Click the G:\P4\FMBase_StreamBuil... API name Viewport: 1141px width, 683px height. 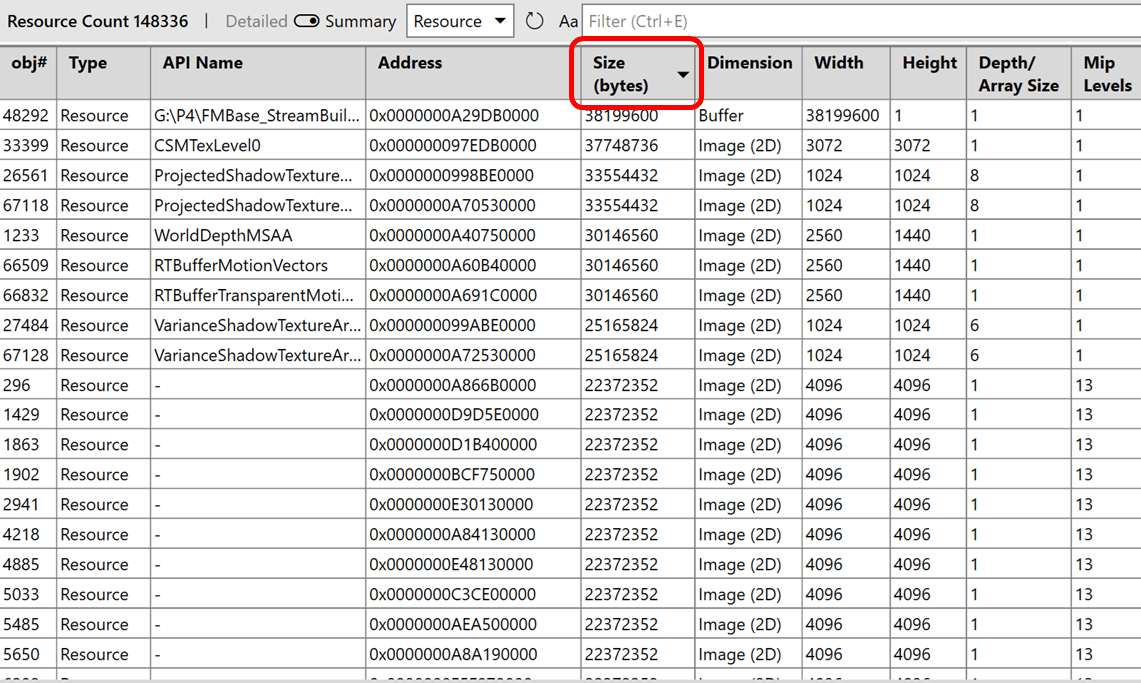point(257,116)
